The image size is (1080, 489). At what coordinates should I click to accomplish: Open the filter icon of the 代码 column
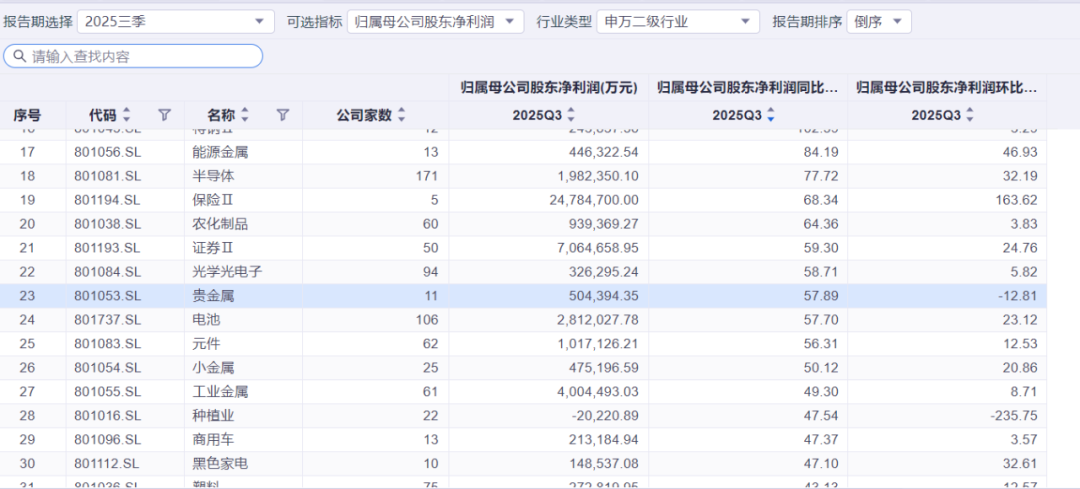[164, 116]
